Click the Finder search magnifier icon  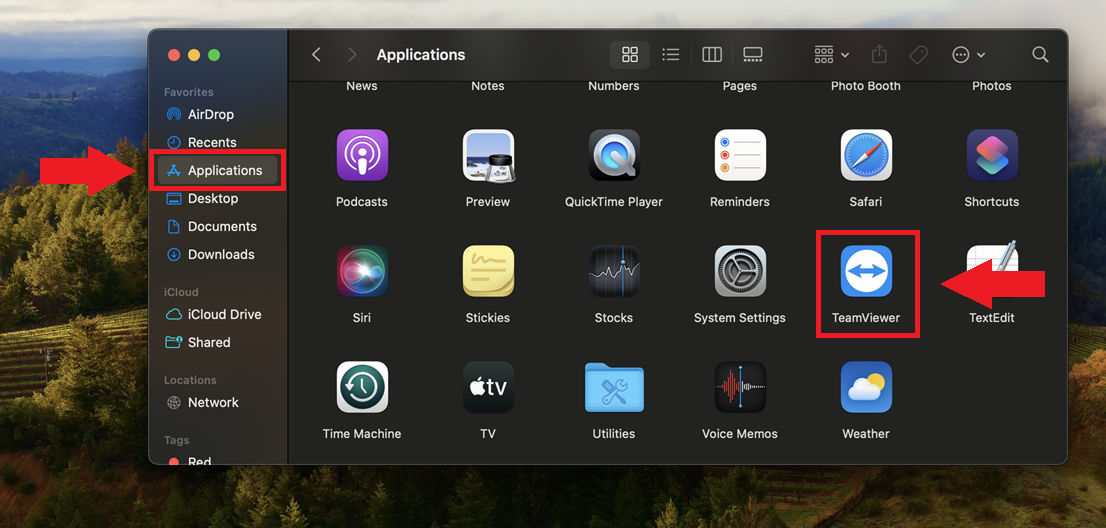[1040, 54]
